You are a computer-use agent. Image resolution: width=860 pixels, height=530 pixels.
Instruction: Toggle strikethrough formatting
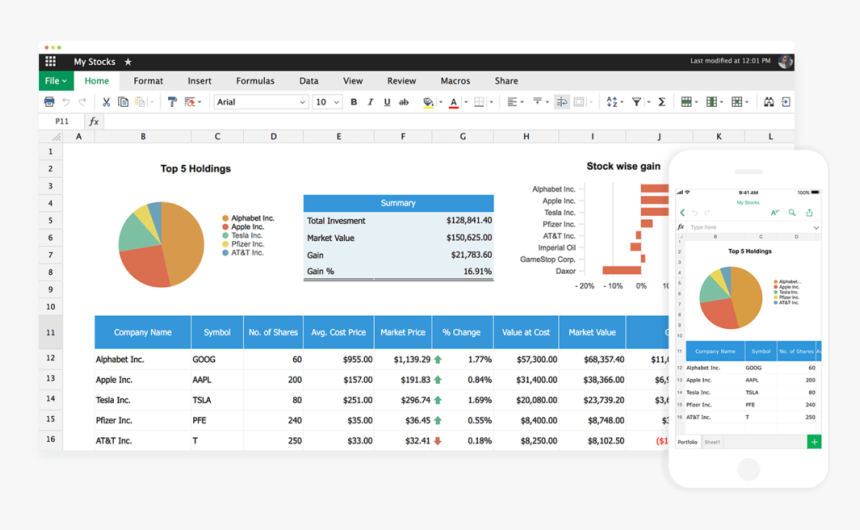(404, 102)
